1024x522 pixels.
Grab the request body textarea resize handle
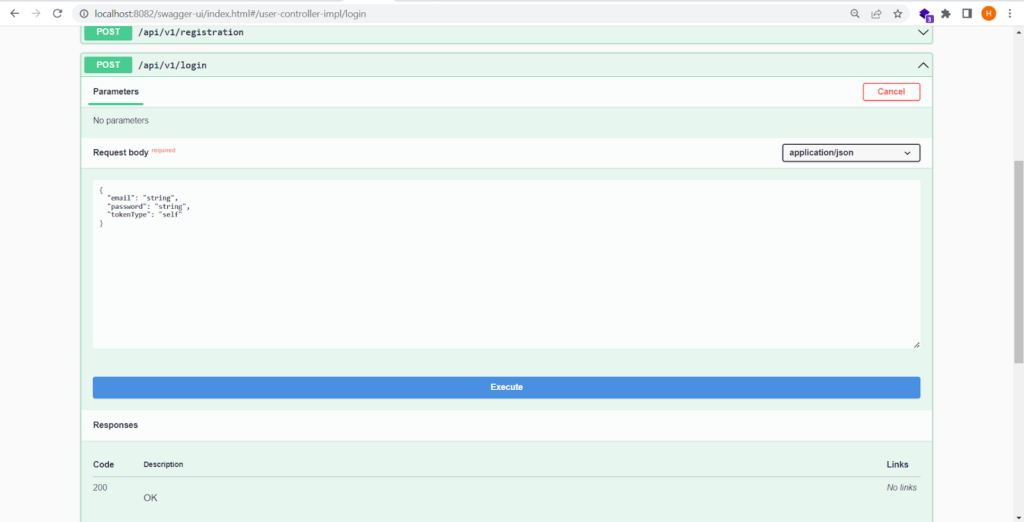click(x=916, y=344)
